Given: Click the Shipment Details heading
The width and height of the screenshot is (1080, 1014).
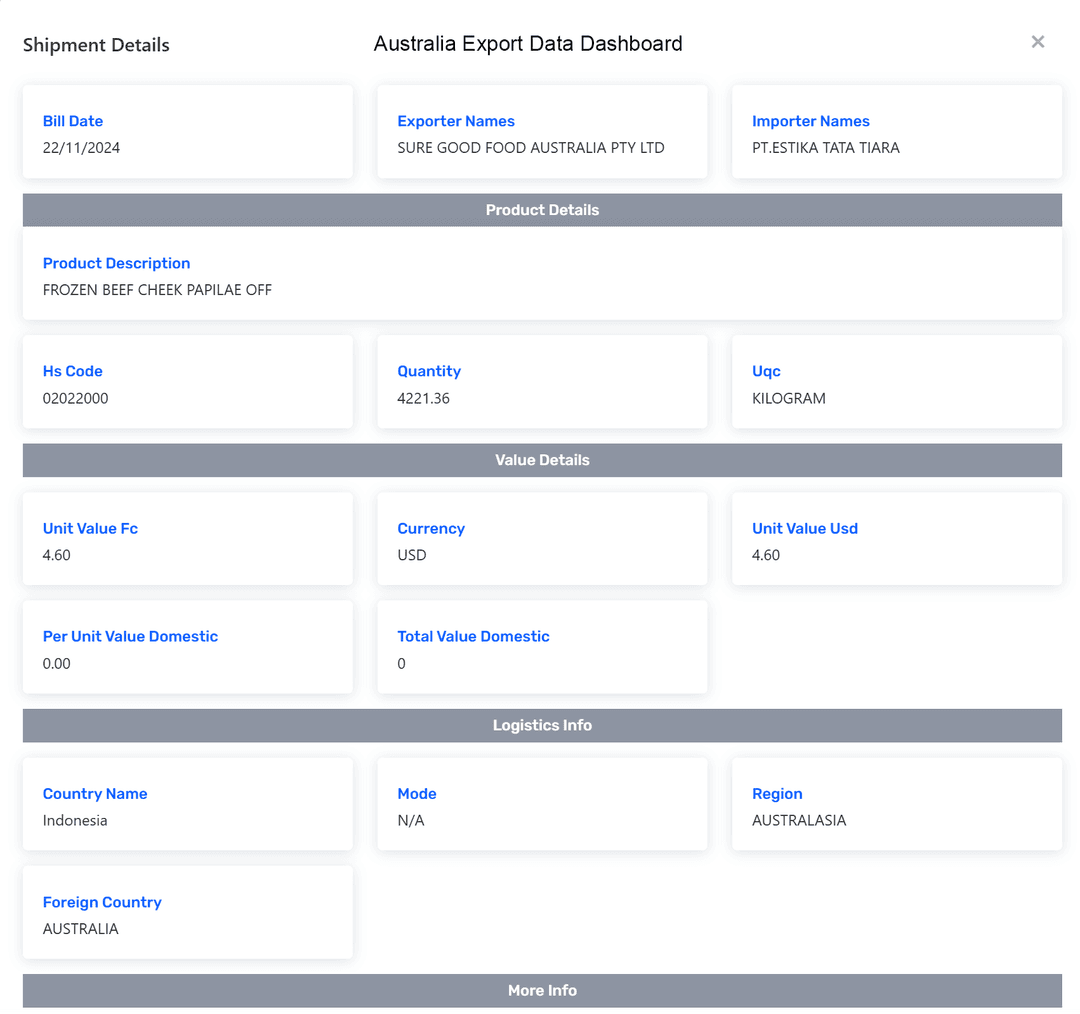Looking at the screenshot, I should (x=96, y=45).
